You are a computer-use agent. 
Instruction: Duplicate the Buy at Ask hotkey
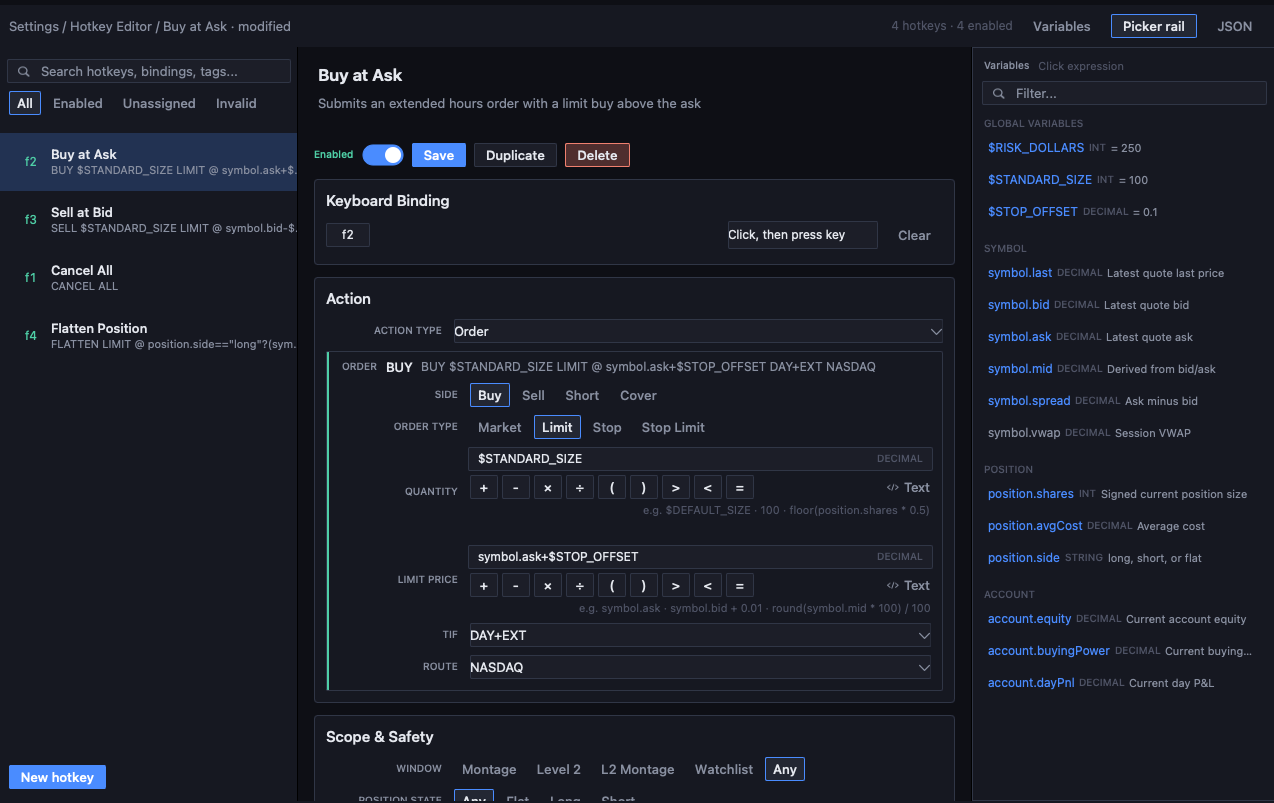(515, 155)
